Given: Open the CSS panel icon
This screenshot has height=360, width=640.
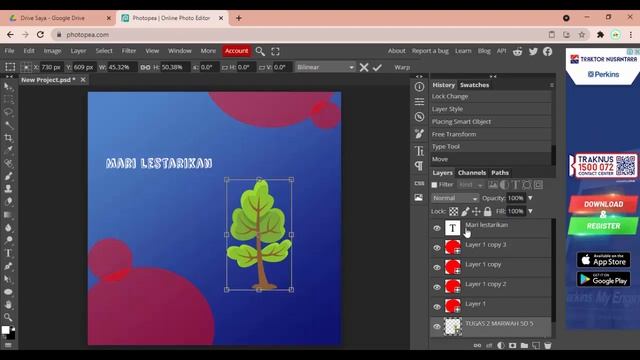Looking at the screenshot, I should tap(419, 183).
